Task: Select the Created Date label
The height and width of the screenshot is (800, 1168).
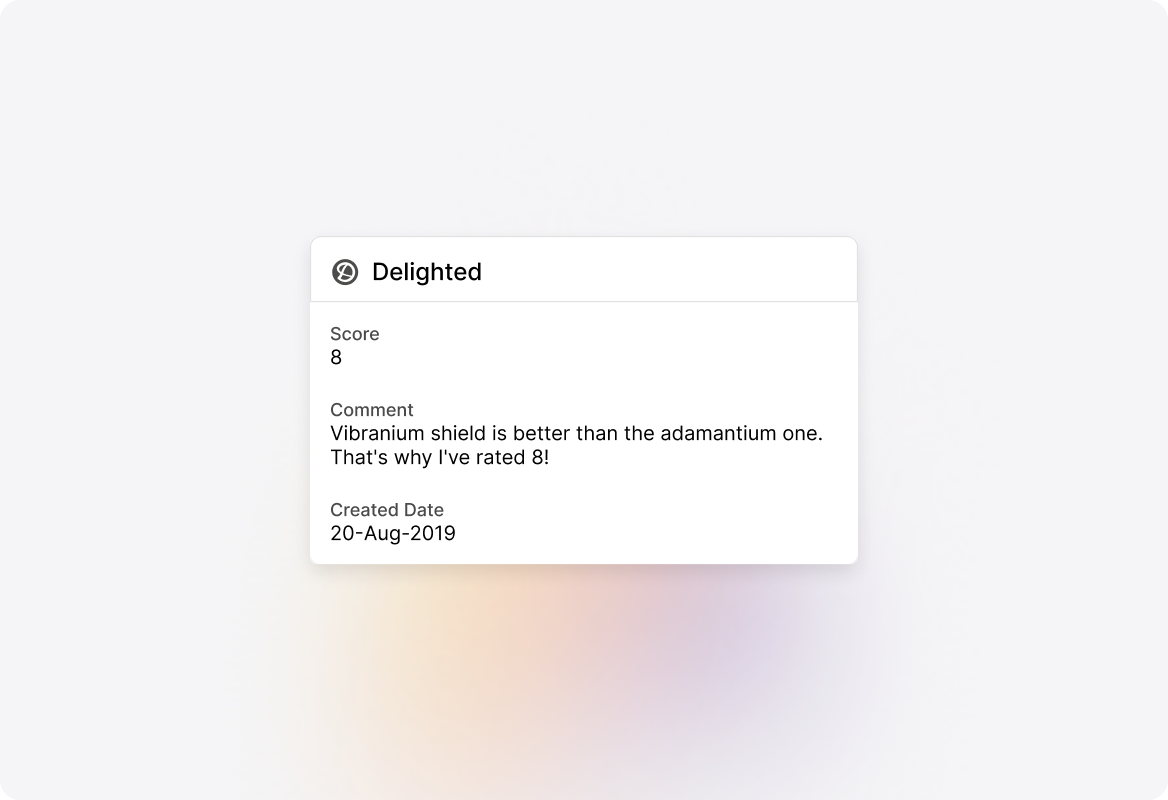Action: [387, 510]
